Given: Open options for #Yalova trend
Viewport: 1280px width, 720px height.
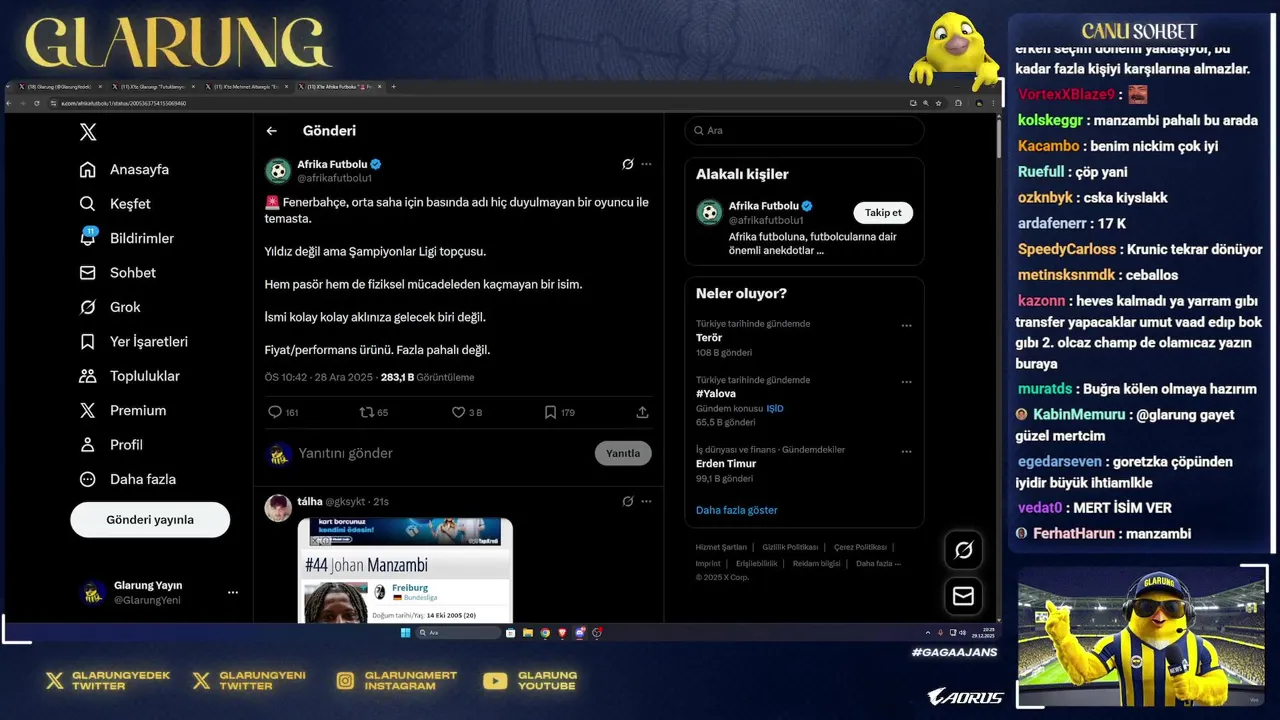Looking at the screenshot, I should (x=906, y=381).
